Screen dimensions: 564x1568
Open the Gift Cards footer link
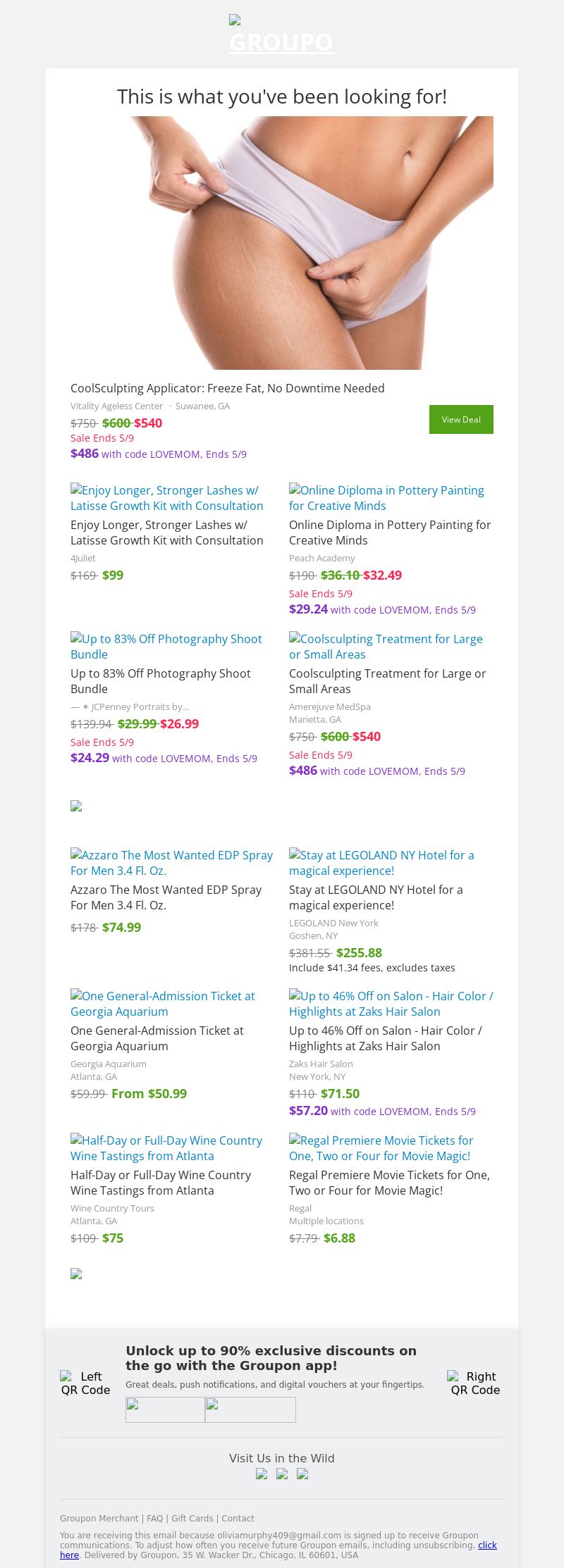pos(192,1519)
